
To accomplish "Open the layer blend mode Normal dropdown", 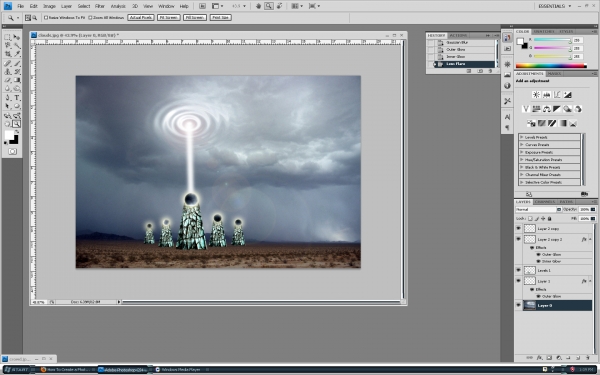I will pos(538,210).
